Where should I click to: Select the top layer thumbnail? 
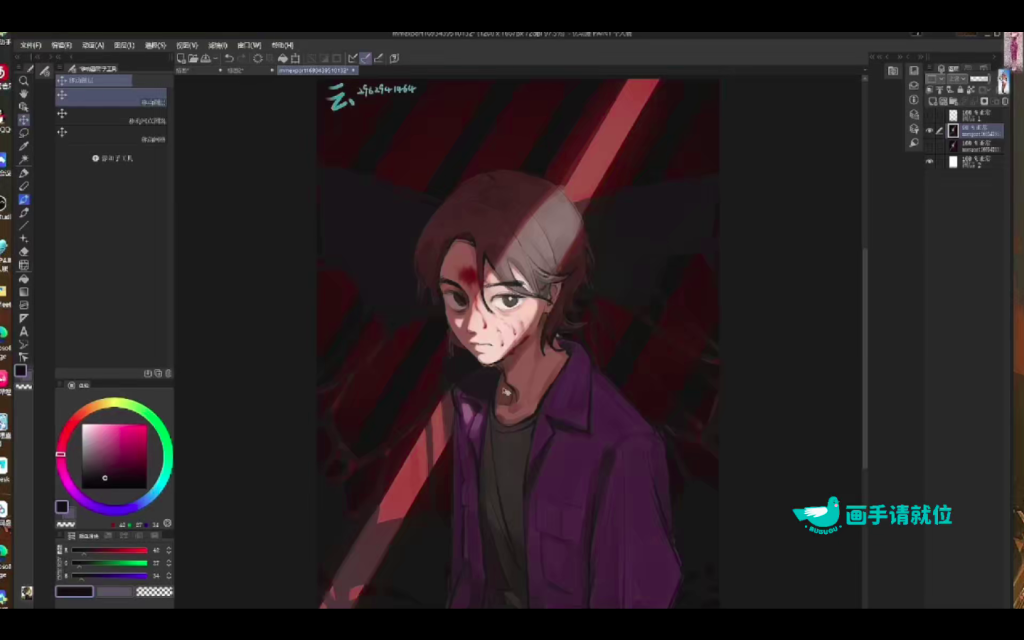[953, 116]
